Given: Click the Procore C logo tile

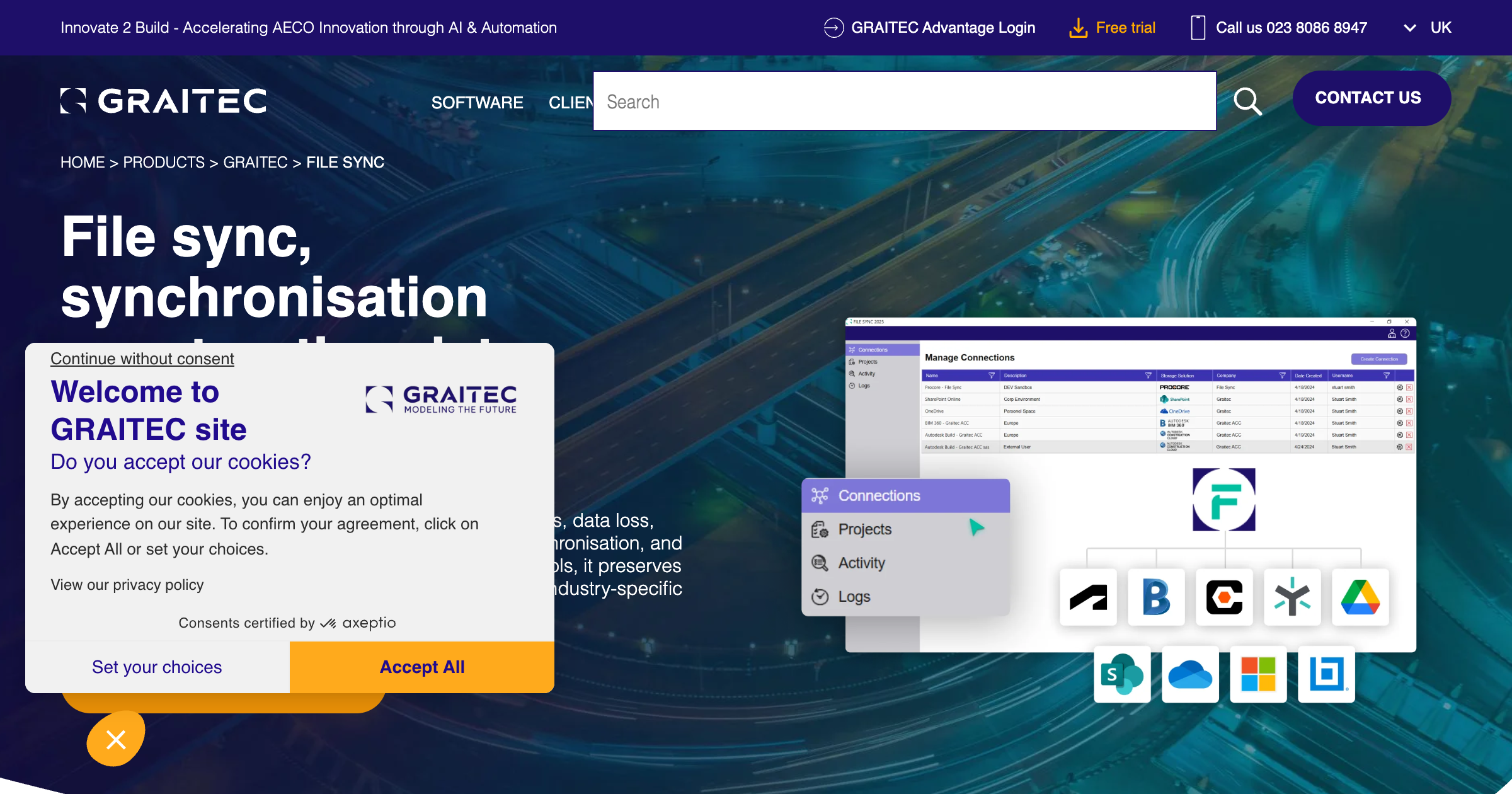Looking at the screenshot, I should pyautogui.click(x=1224, y=597).
